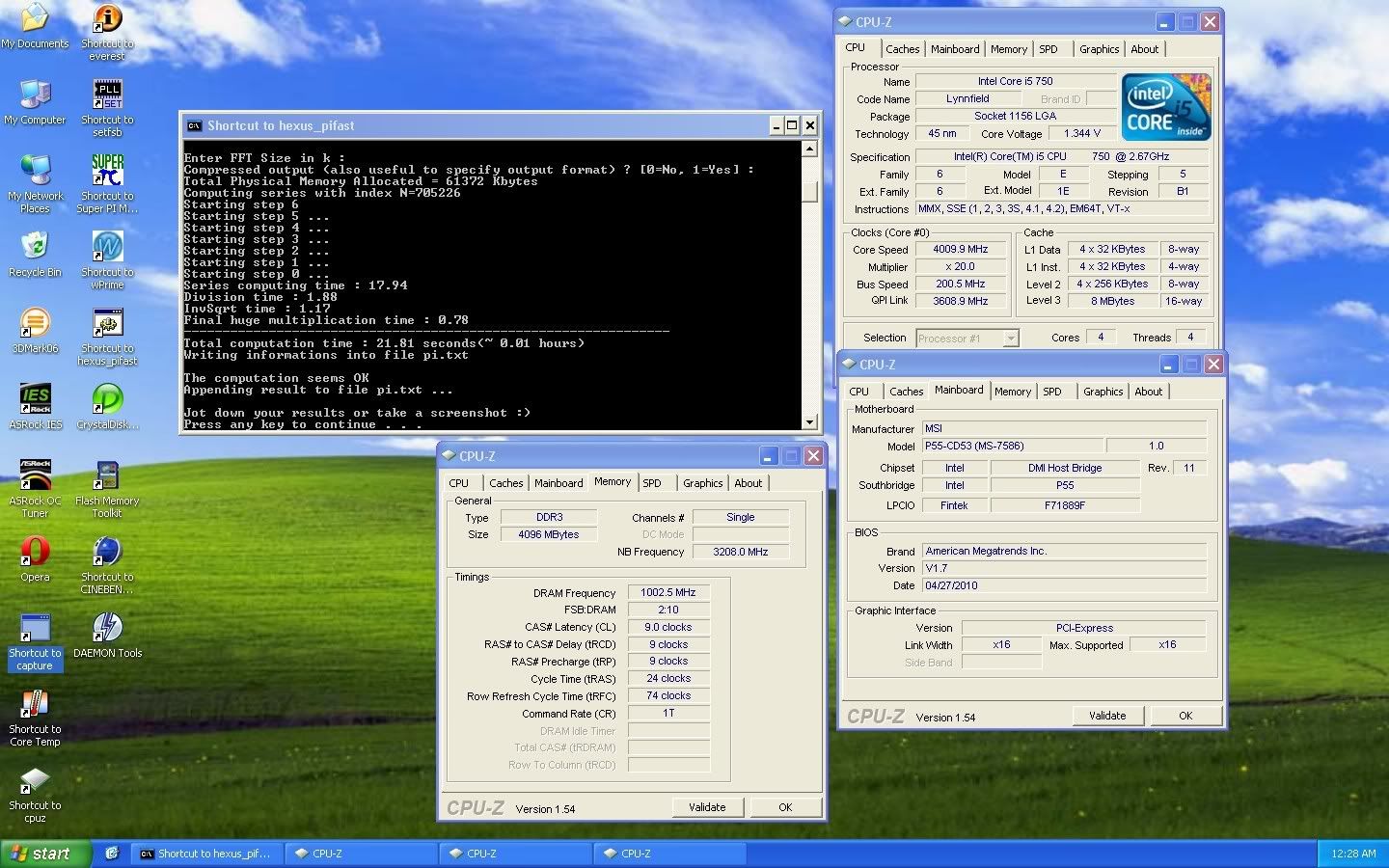
Task: Switch to Caches tab in top CPU-Z window
Action: point(903,49)
